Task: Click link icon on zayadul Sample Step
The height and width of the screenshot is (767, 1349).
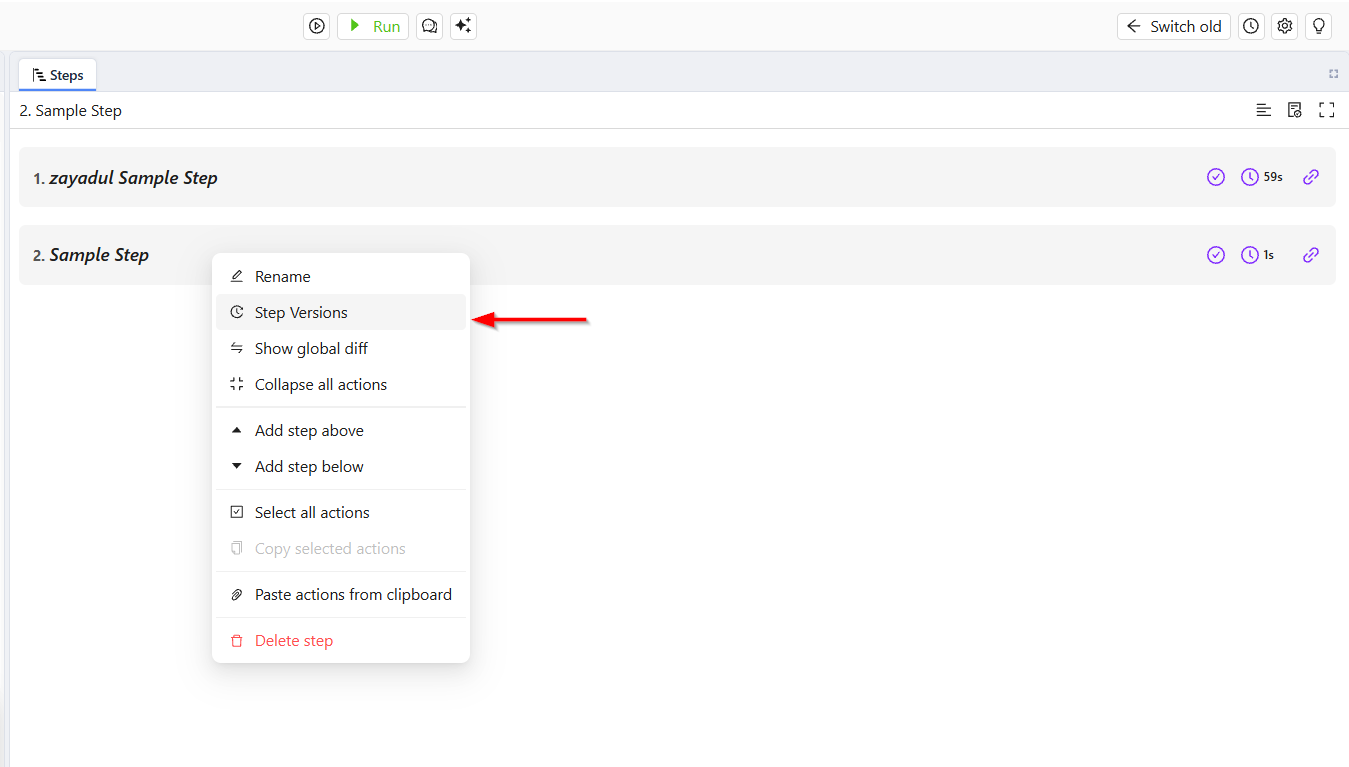Action: coord(1311,177)
